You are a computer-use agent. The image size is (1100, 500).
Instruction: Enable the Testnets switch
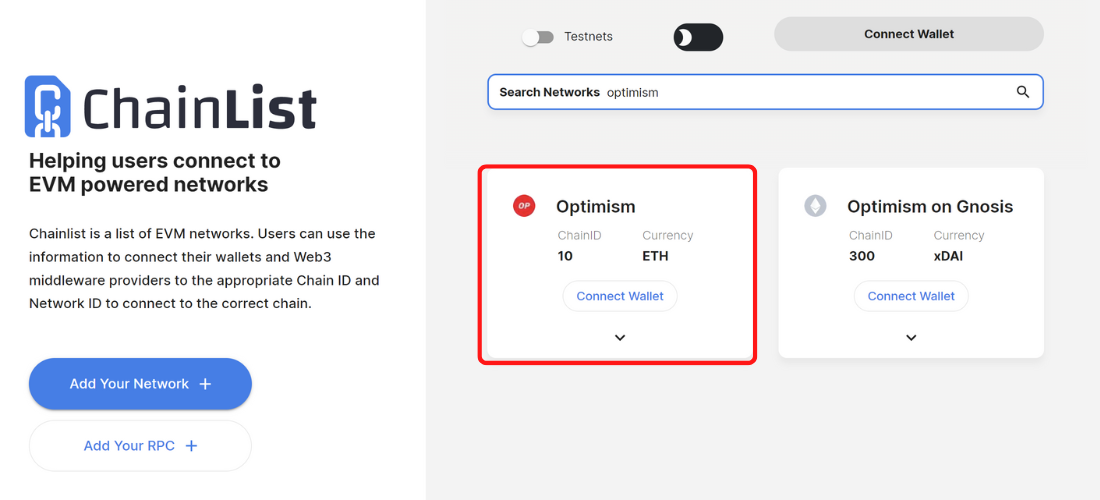pyautogui.click(x=538, y=37)
